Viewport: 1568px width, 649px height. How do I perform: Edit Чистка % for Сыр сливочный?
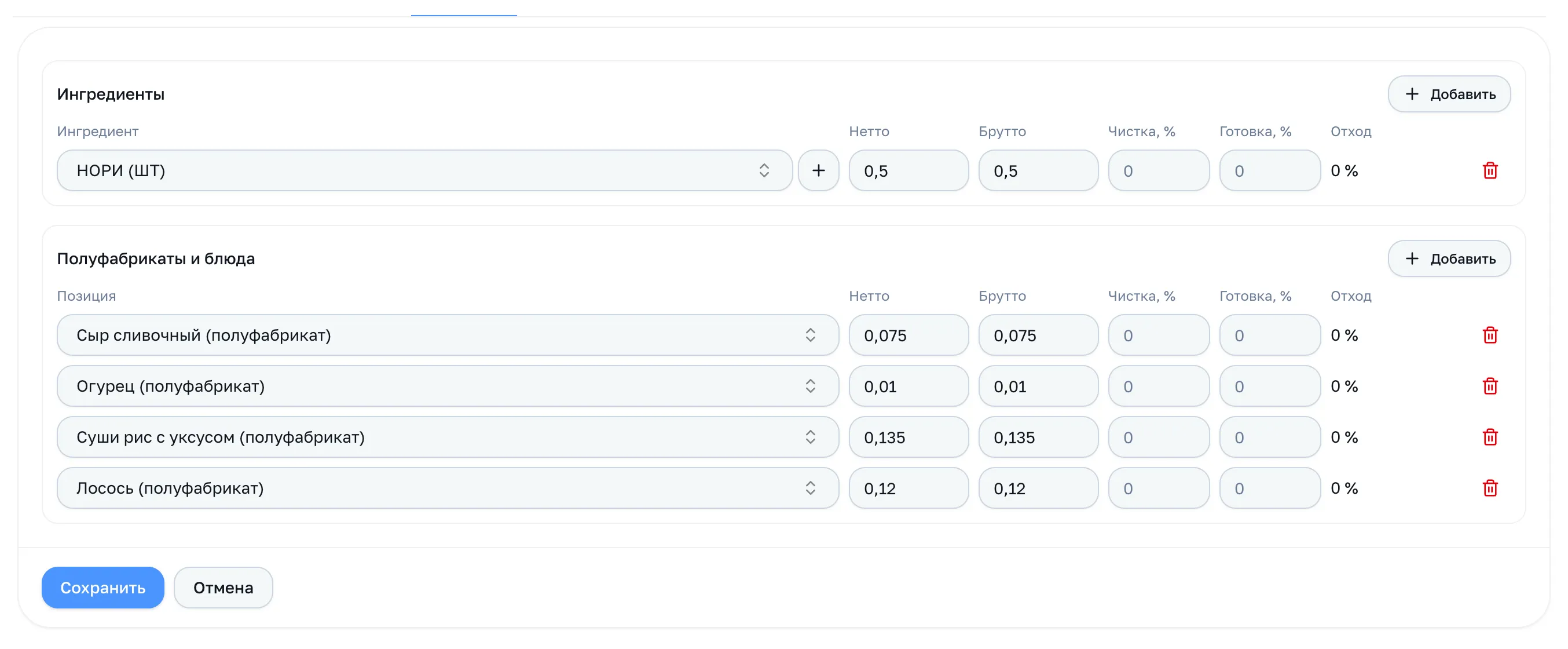[1159, 335]
